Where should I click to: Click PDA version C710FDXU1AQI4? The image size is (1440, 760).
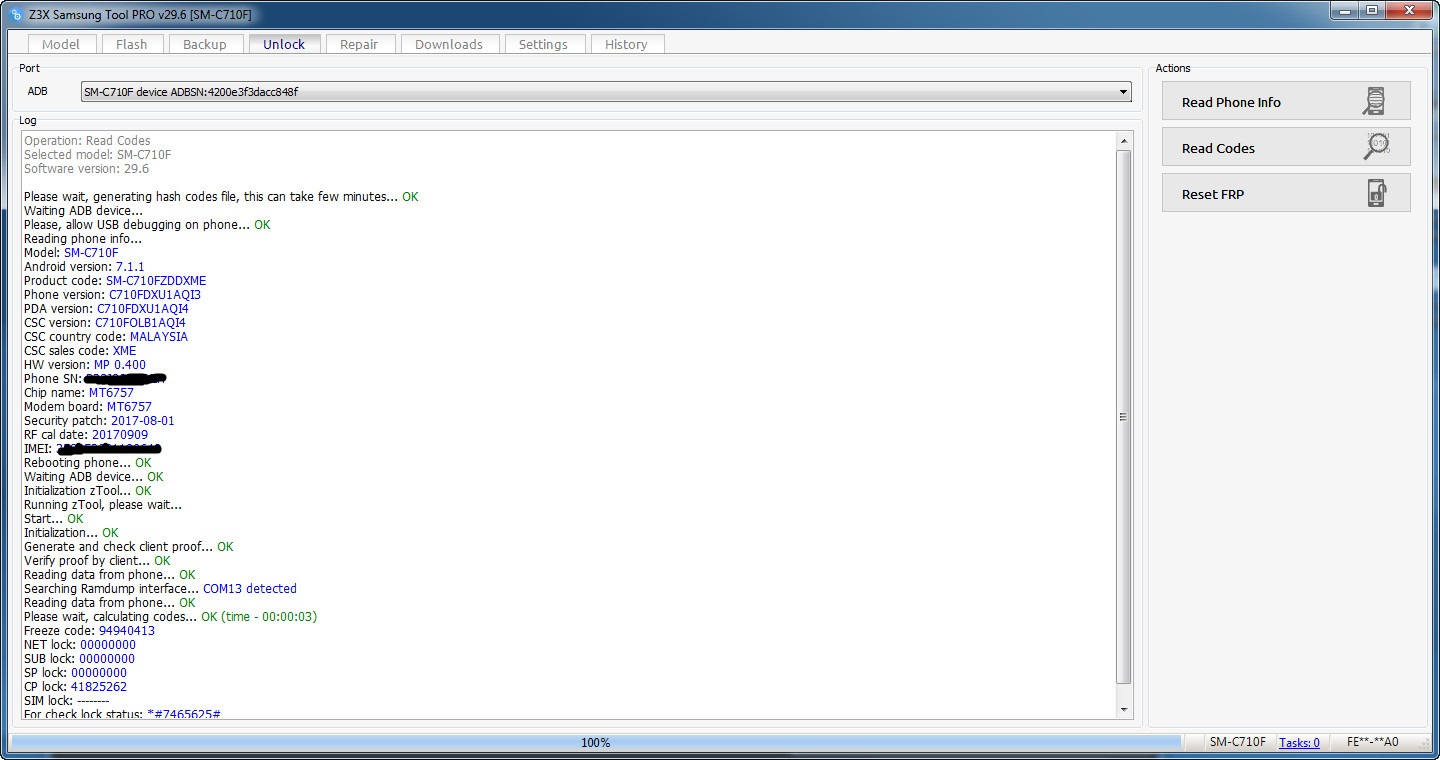point(143,309)
